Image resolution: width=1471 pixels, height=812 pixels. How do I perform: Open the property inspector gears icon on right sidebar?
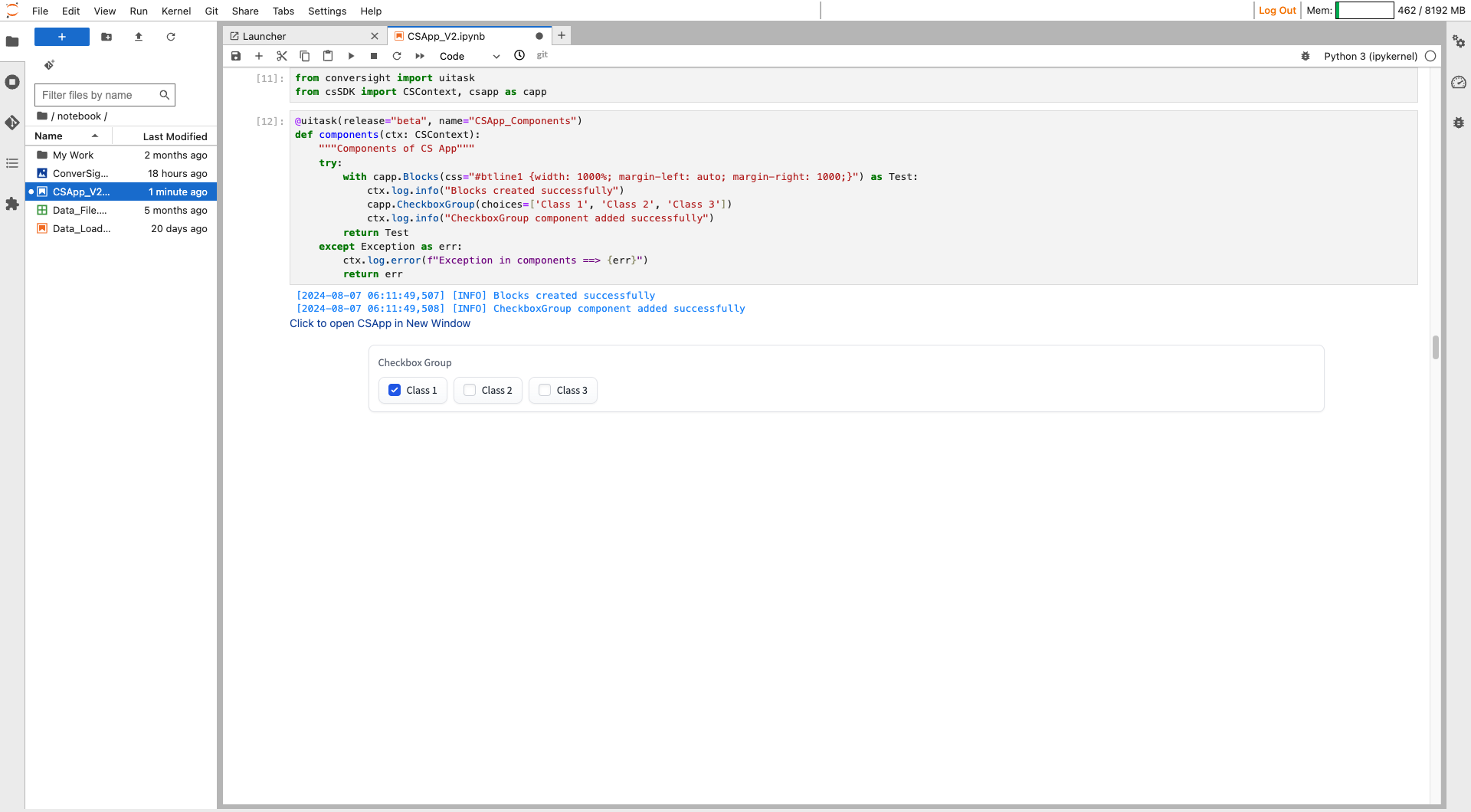1459,41
